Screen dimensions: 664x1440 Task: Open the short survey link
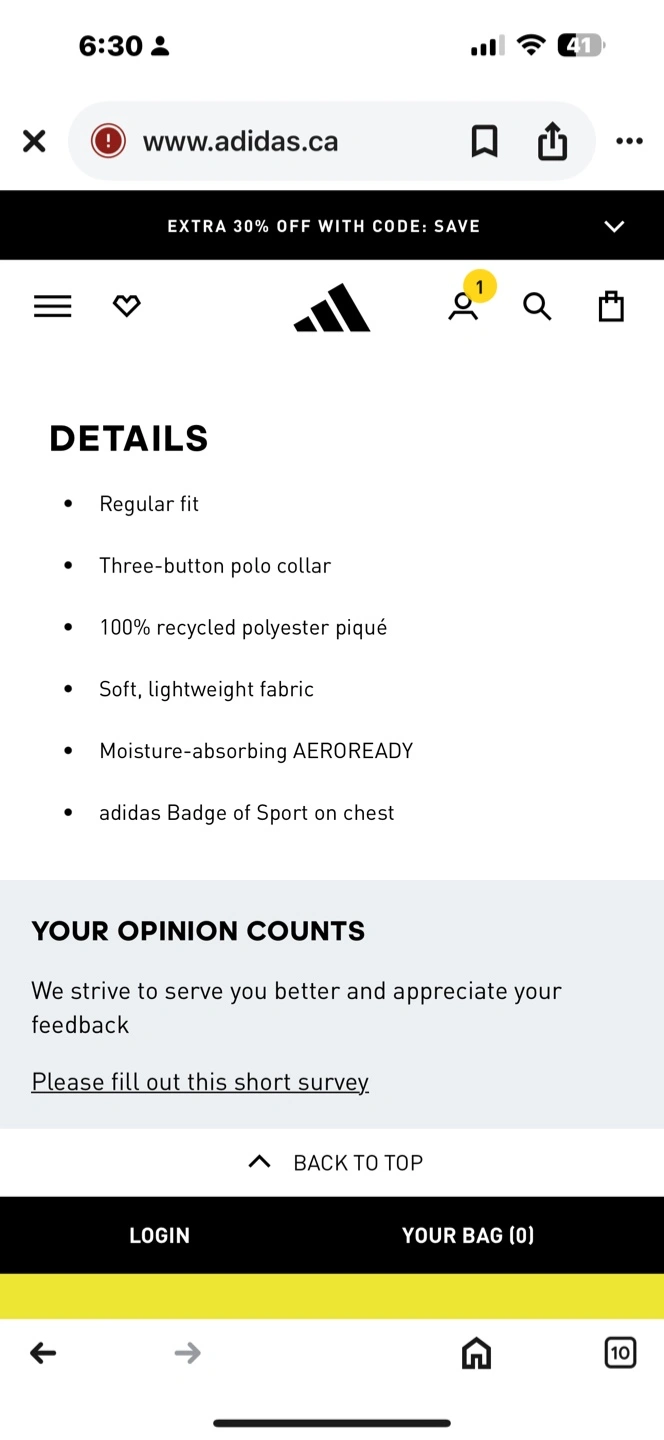coord(200,1082)
